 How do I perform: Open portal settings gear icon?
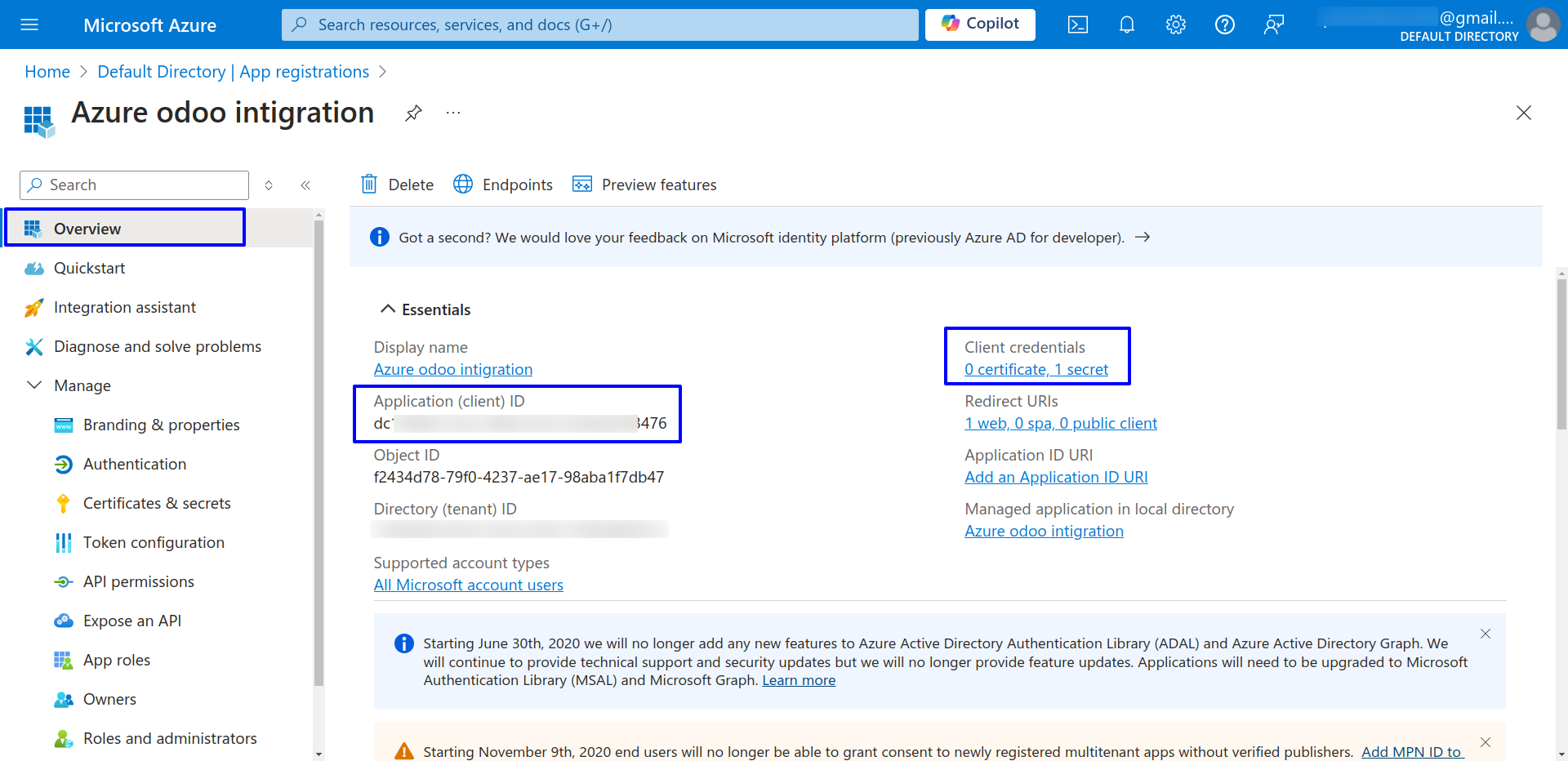(1175, 24)
